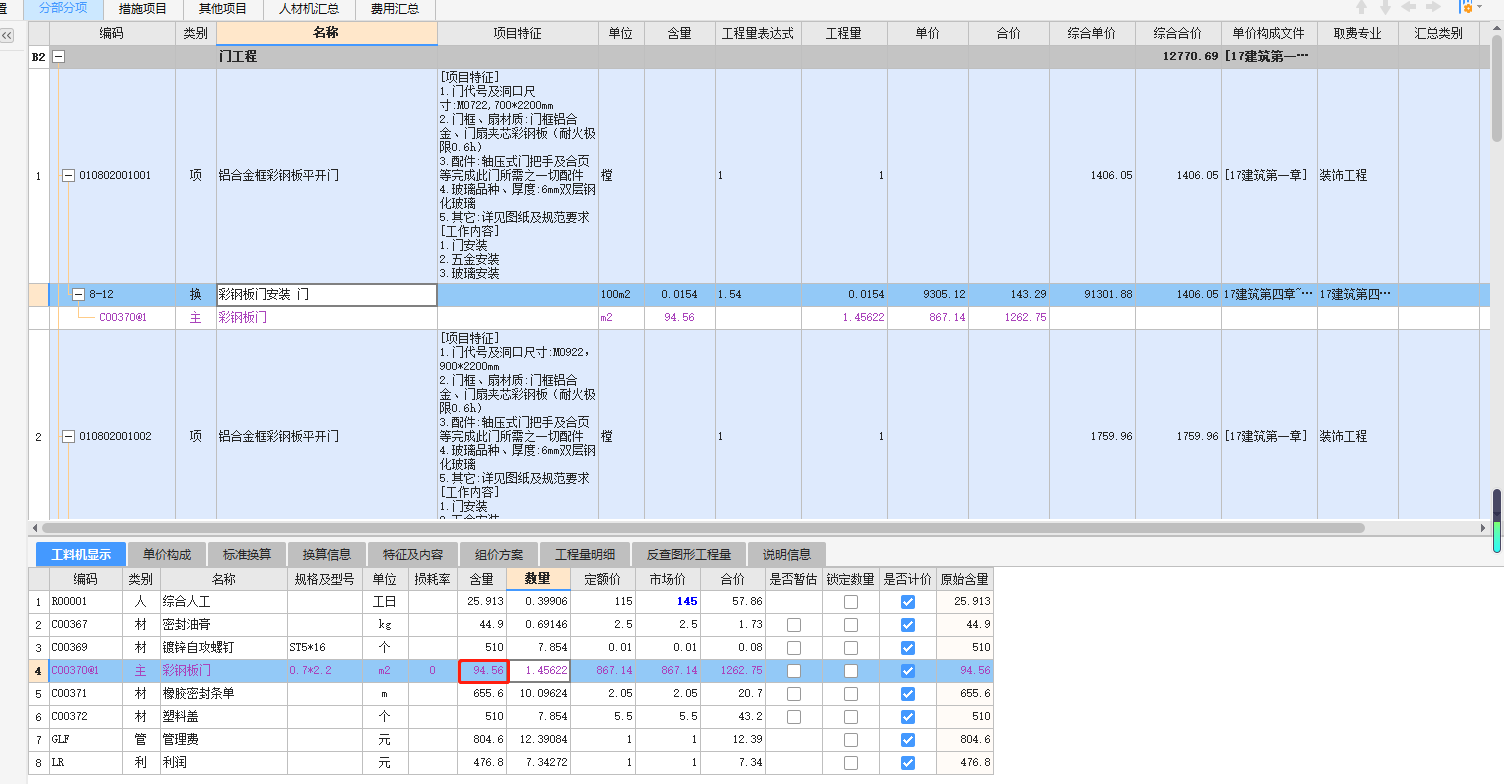Select 单价构成 bottom tab
Screen dimensions: 1504x784
166,554
